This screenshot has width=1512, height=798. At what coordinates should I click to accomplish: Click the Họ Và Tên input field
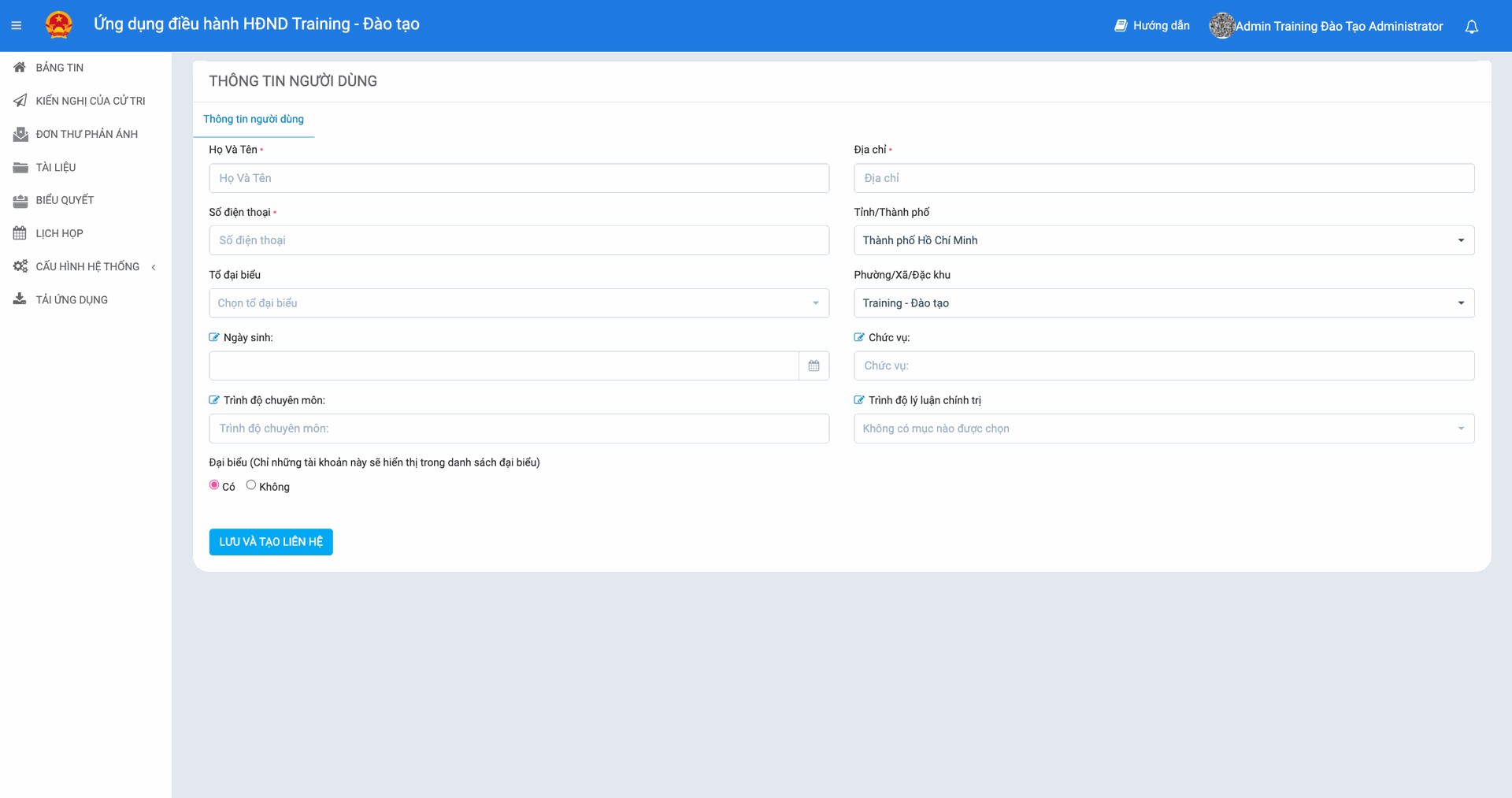click(x=518, y=178)
